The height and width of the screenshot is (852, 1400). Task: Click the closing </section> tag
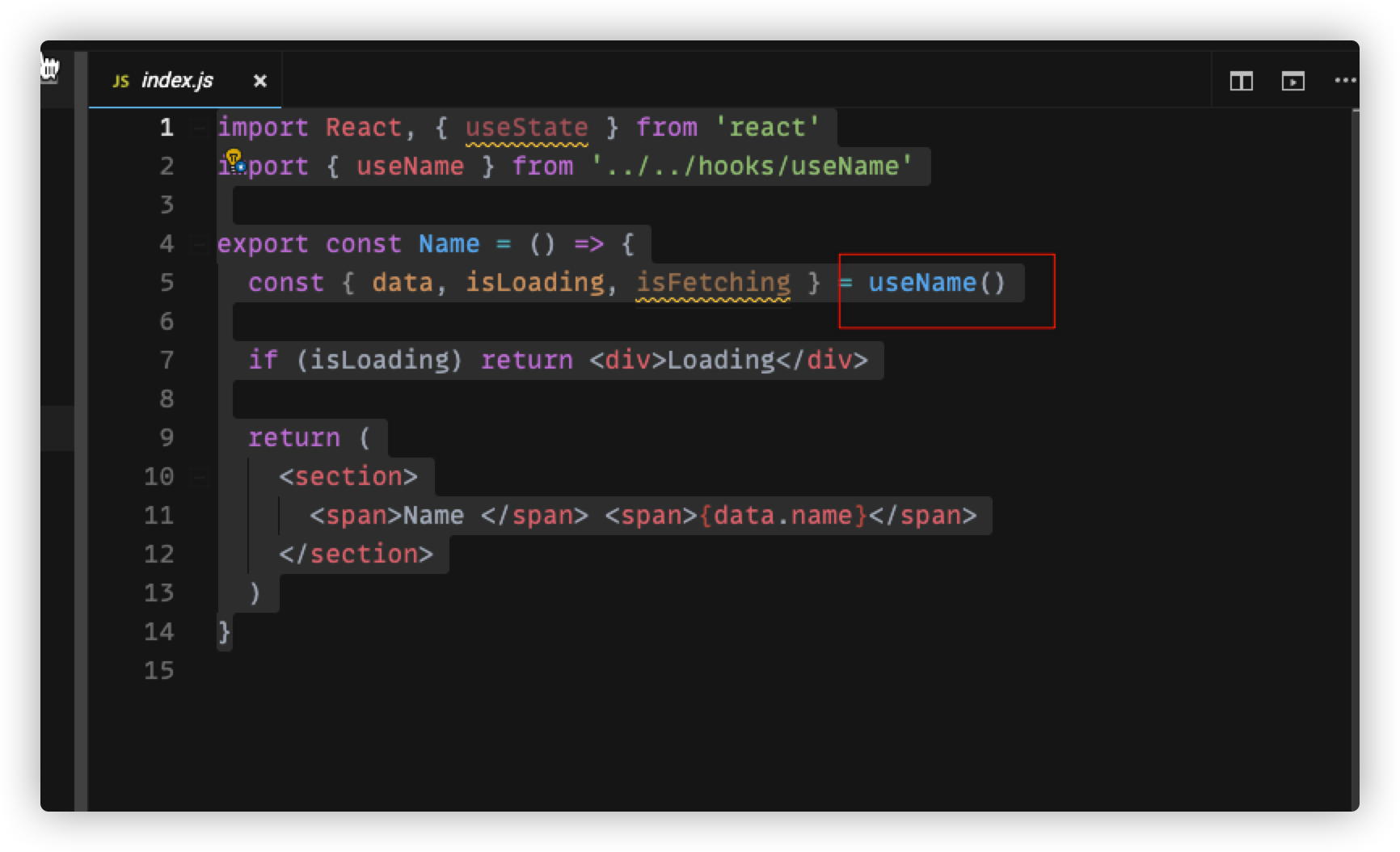pyautogui.click(x=356, y=555)
